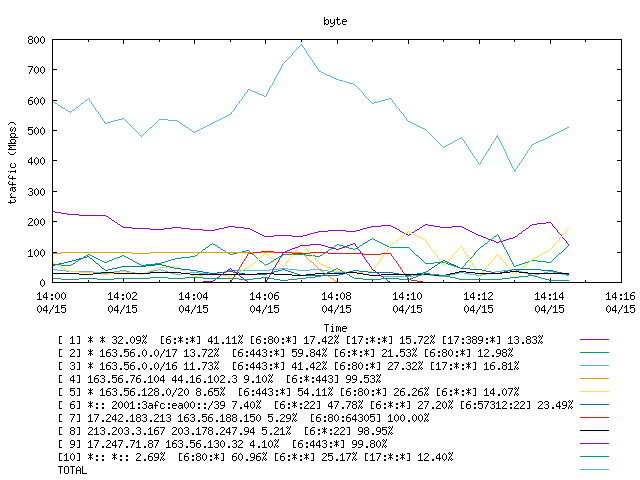Click the [6:80:64305] 100.00% value in entry 7
This screenshot has width=640, height=480.
click(x=369, y=418)
